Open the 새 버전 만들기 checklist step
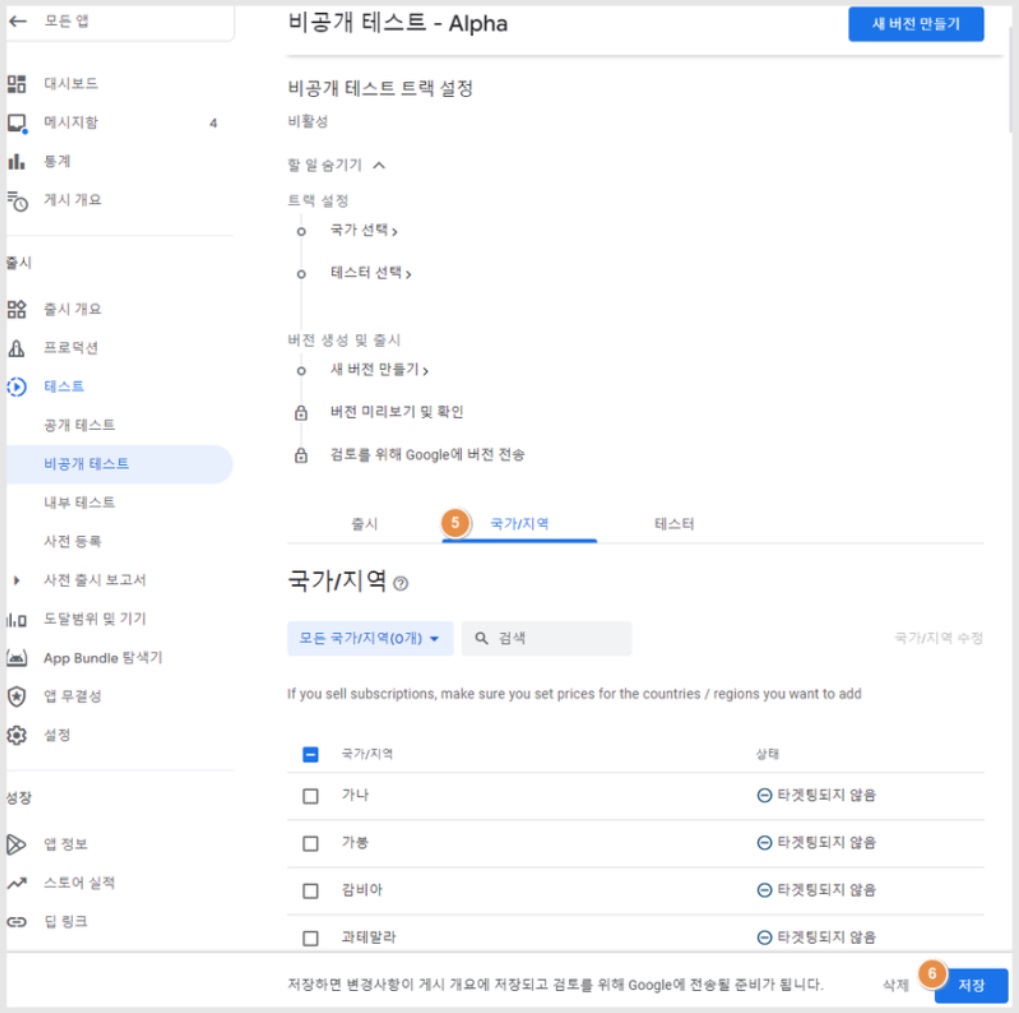Viewport: 1019px width, 1013px height. point(379,370)
